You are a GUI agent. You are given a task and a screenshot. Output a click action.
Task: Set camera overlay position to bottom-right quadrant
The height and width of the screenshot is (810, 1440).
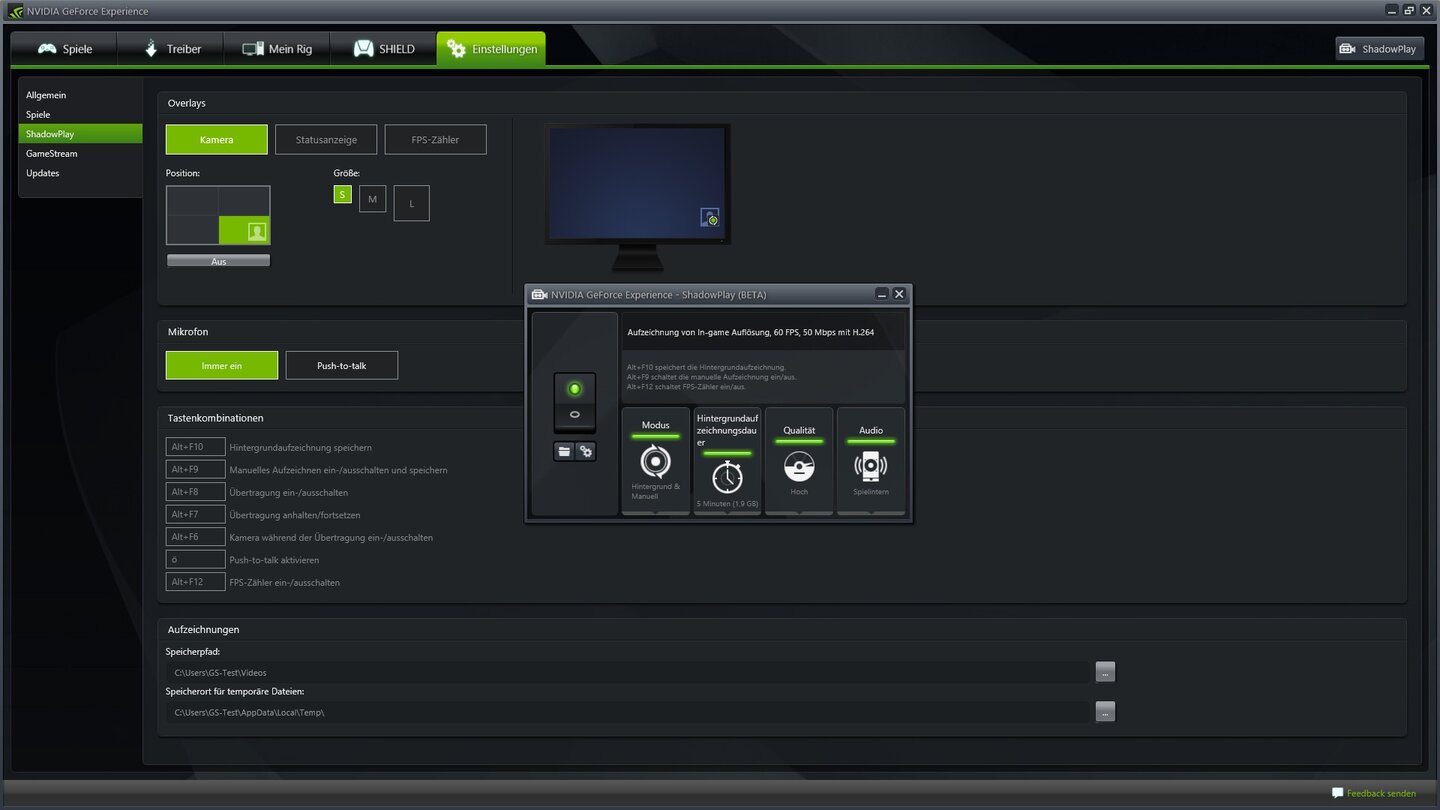point(244,230)
